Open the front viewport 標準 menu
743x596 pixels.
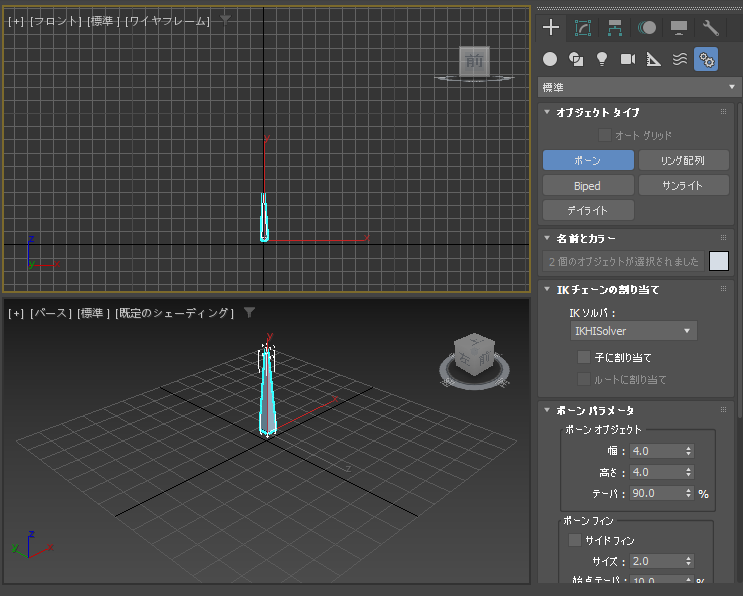[x=103, y=21]
